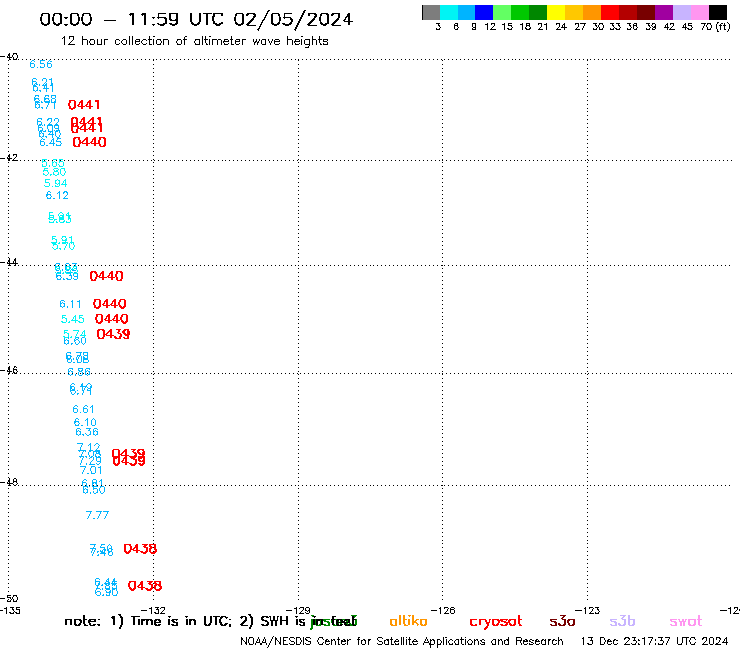Select the wave height value 7.01

tap(91, 471)
